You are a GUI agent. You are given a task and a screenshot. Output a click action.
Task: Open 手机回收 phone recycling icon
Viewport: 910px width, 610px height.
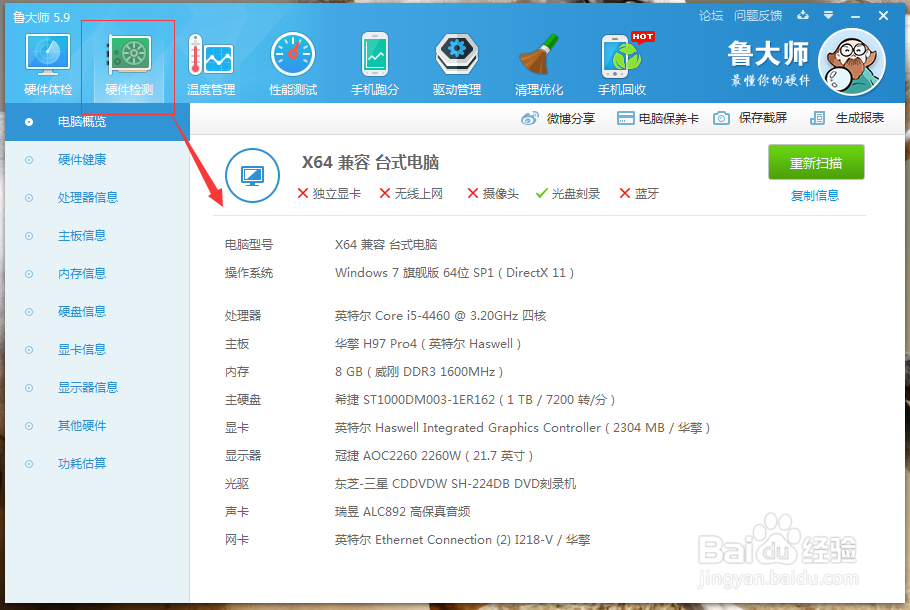click(622, 56)
